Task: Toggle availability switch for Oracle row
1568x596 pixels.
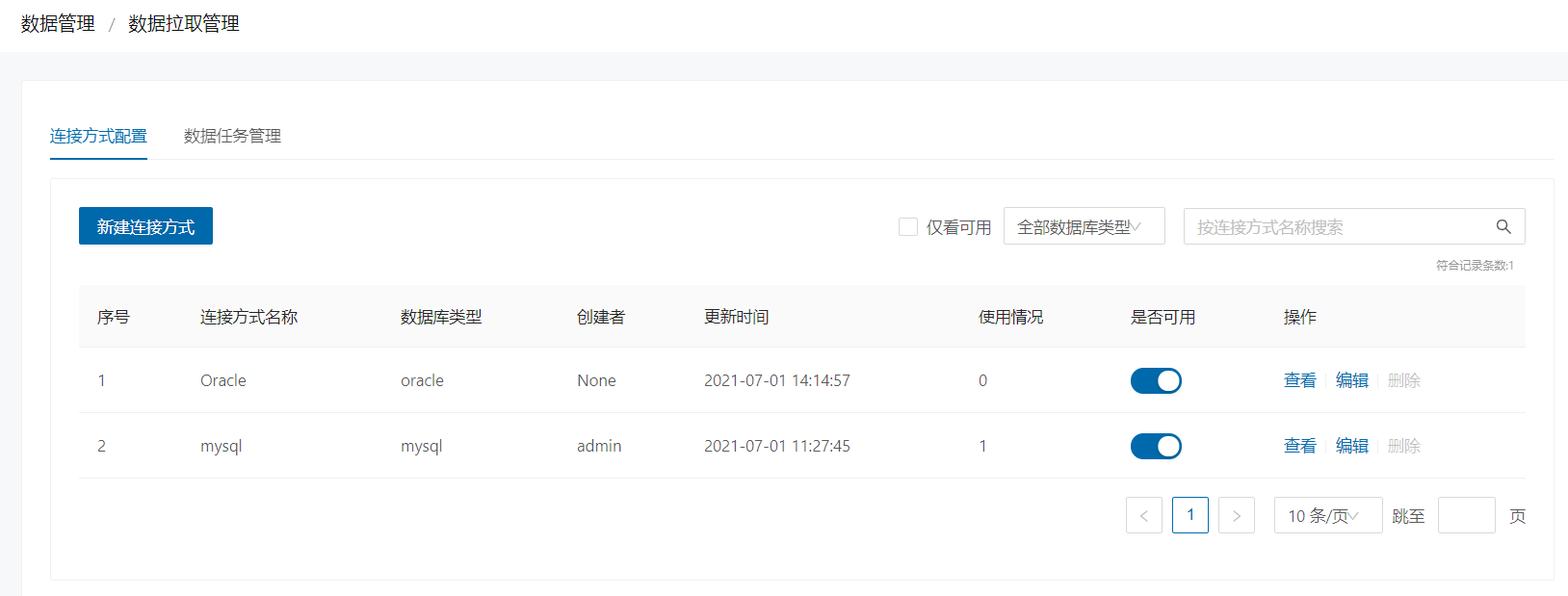Action: point(1155,381)
